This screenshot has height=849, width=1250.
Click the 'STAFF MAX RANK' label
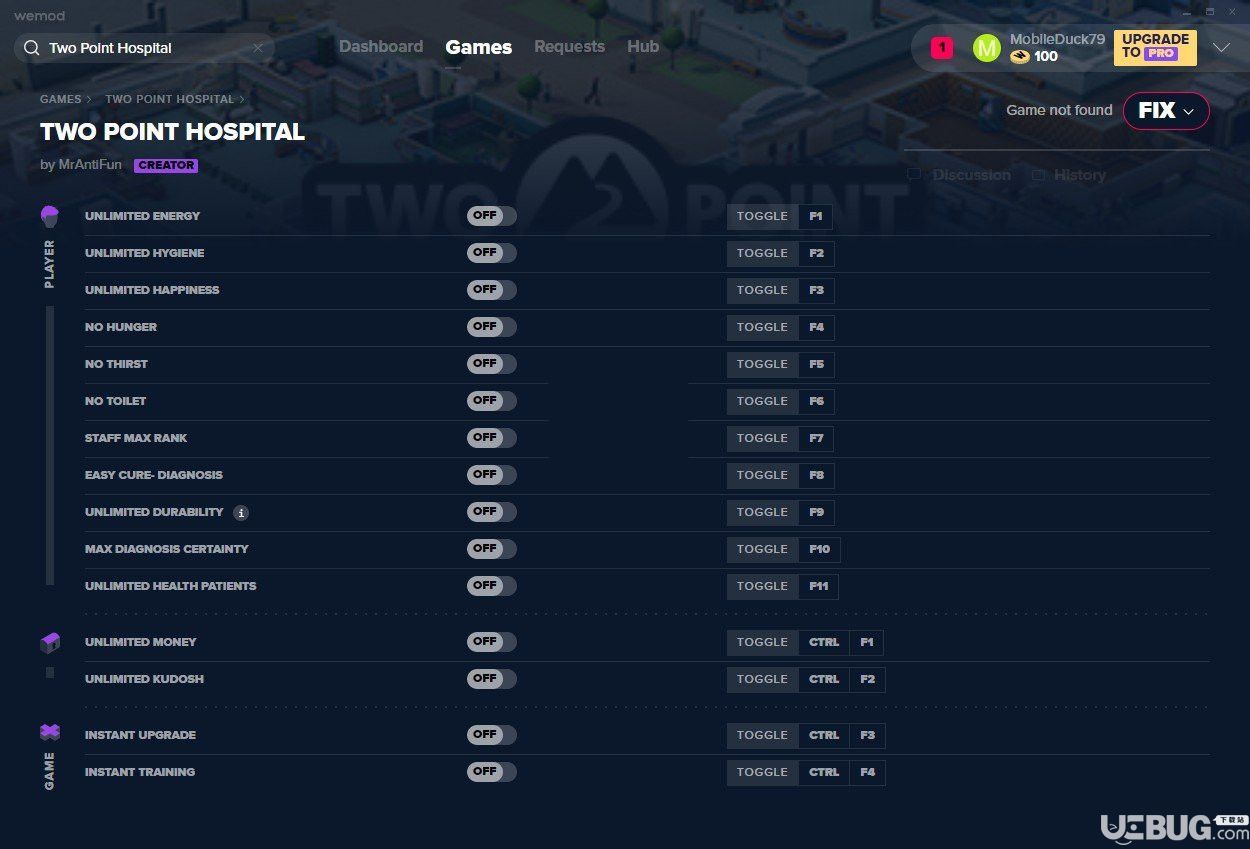tap(136, 438)
